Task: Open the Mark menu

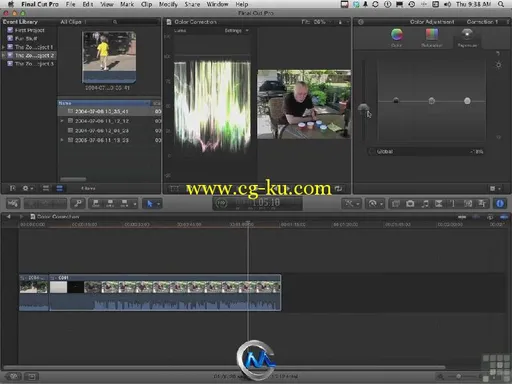Action: [x=127, y=4]
